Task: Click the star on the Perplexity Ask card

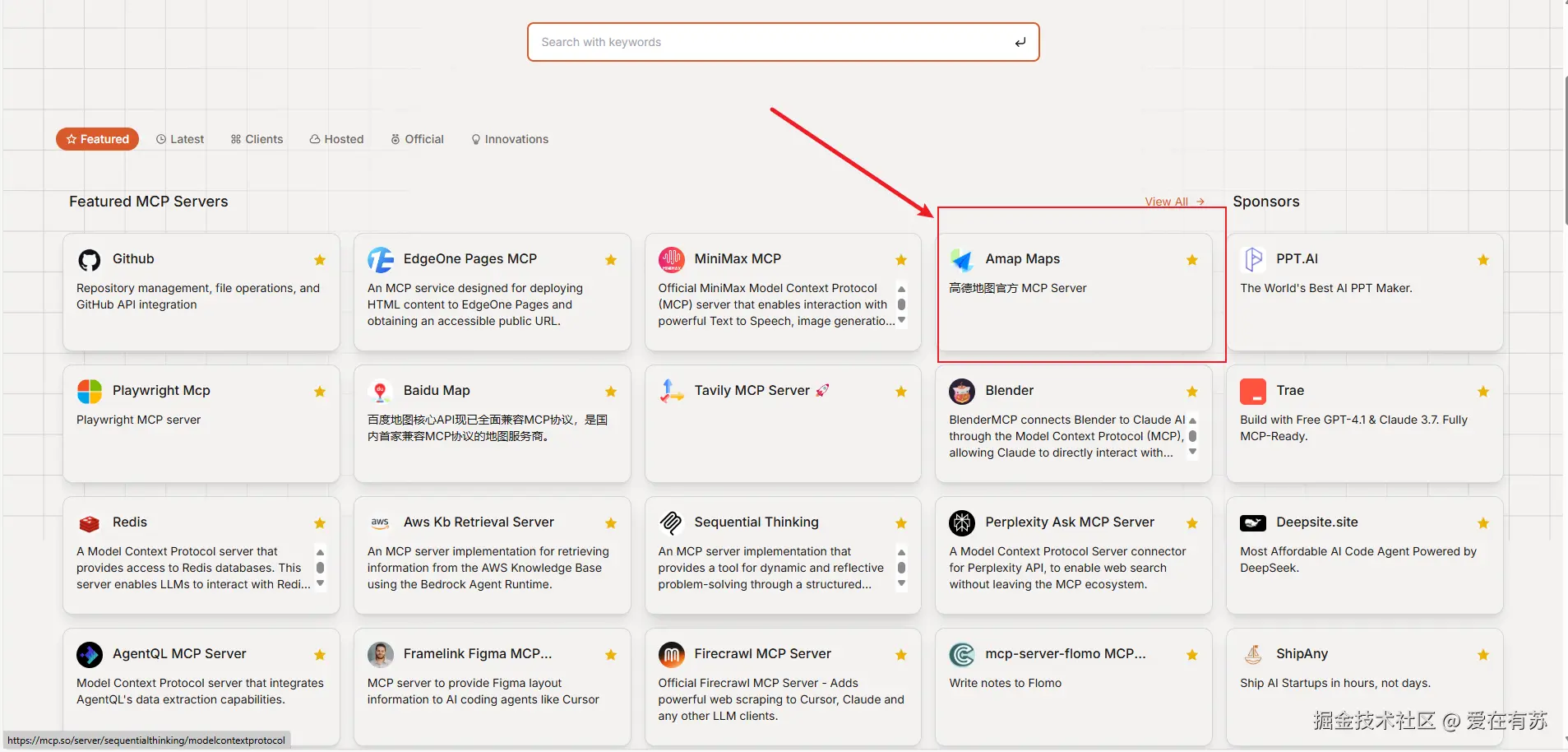Action: pos(1192,523)
